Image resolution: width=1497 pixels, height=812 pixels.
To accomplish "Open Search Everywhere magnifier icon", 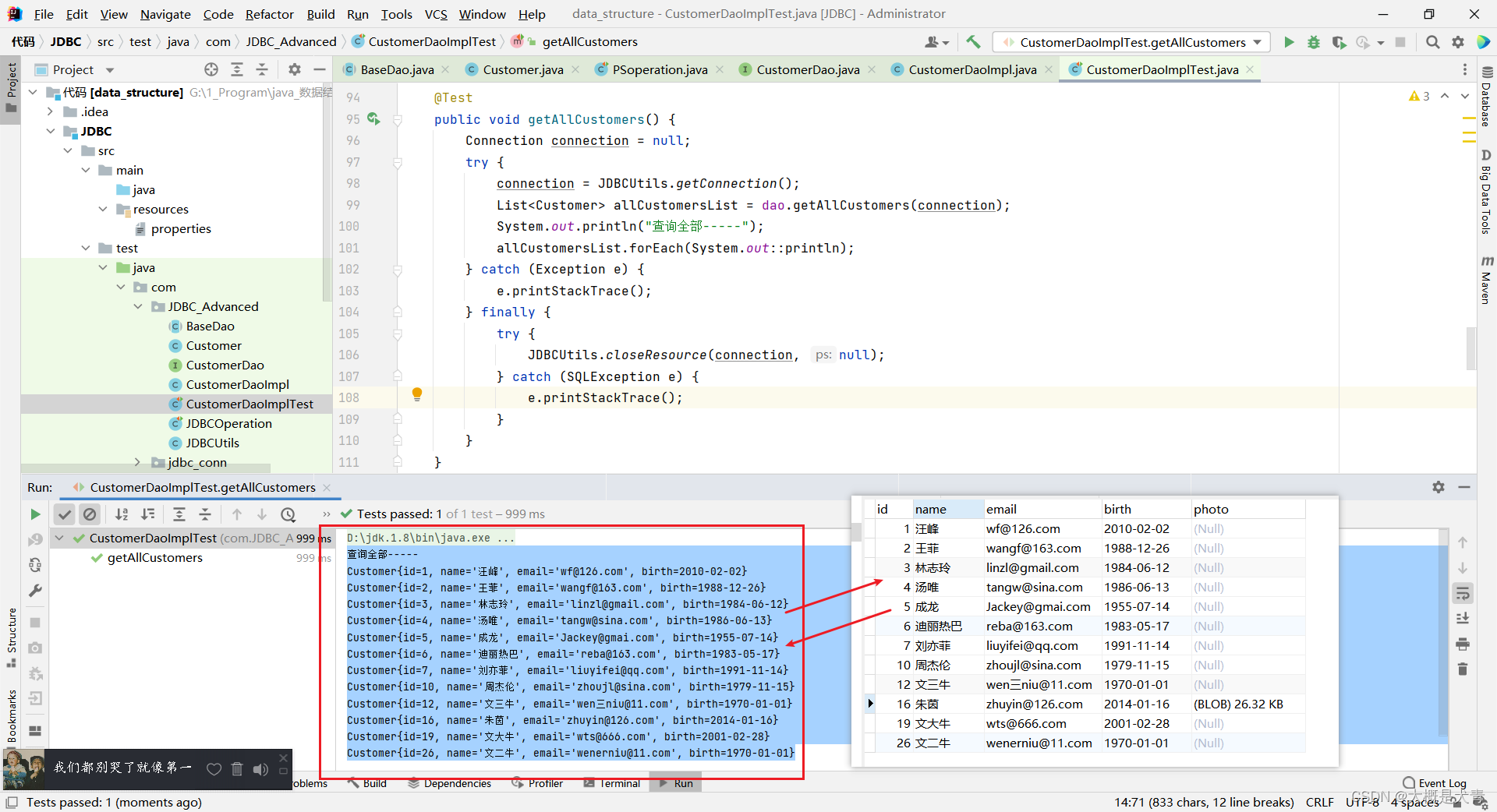I will [x=1432, y=42].
